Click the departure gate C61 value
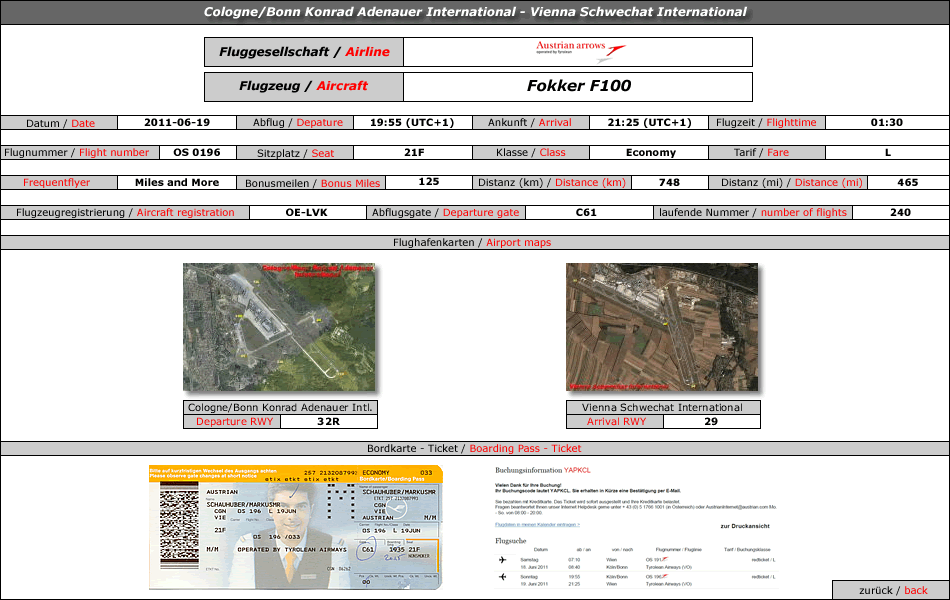Viewport: 950px width, 600px height. click(586, 212)
